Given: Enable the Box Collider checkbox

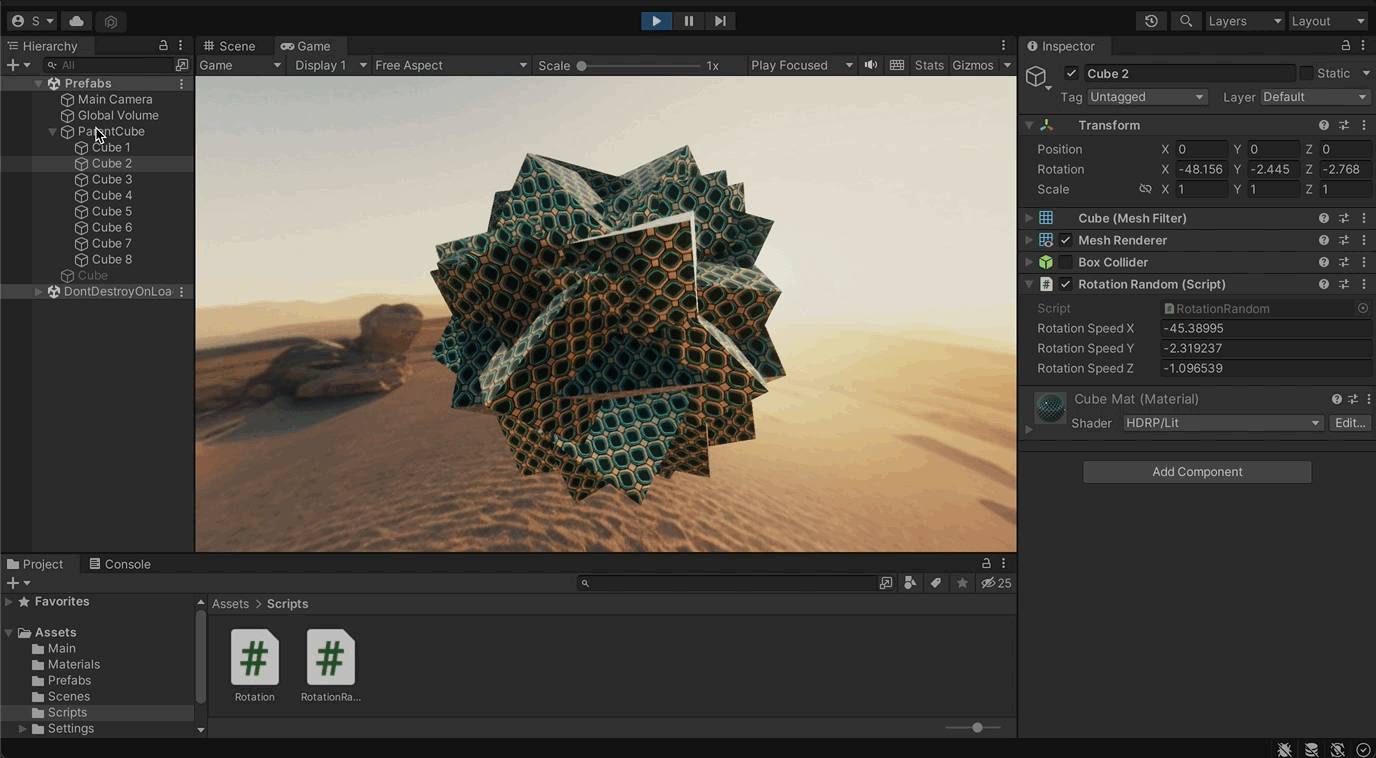Looking at the screenshot, I should [1066, 262].
